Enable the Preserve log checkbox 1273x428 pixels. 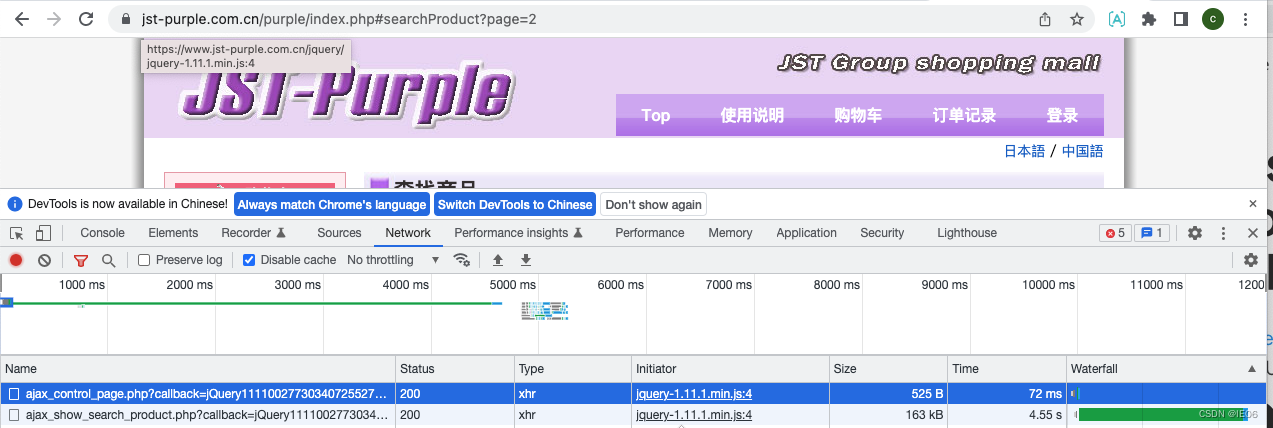click(144, 260)
